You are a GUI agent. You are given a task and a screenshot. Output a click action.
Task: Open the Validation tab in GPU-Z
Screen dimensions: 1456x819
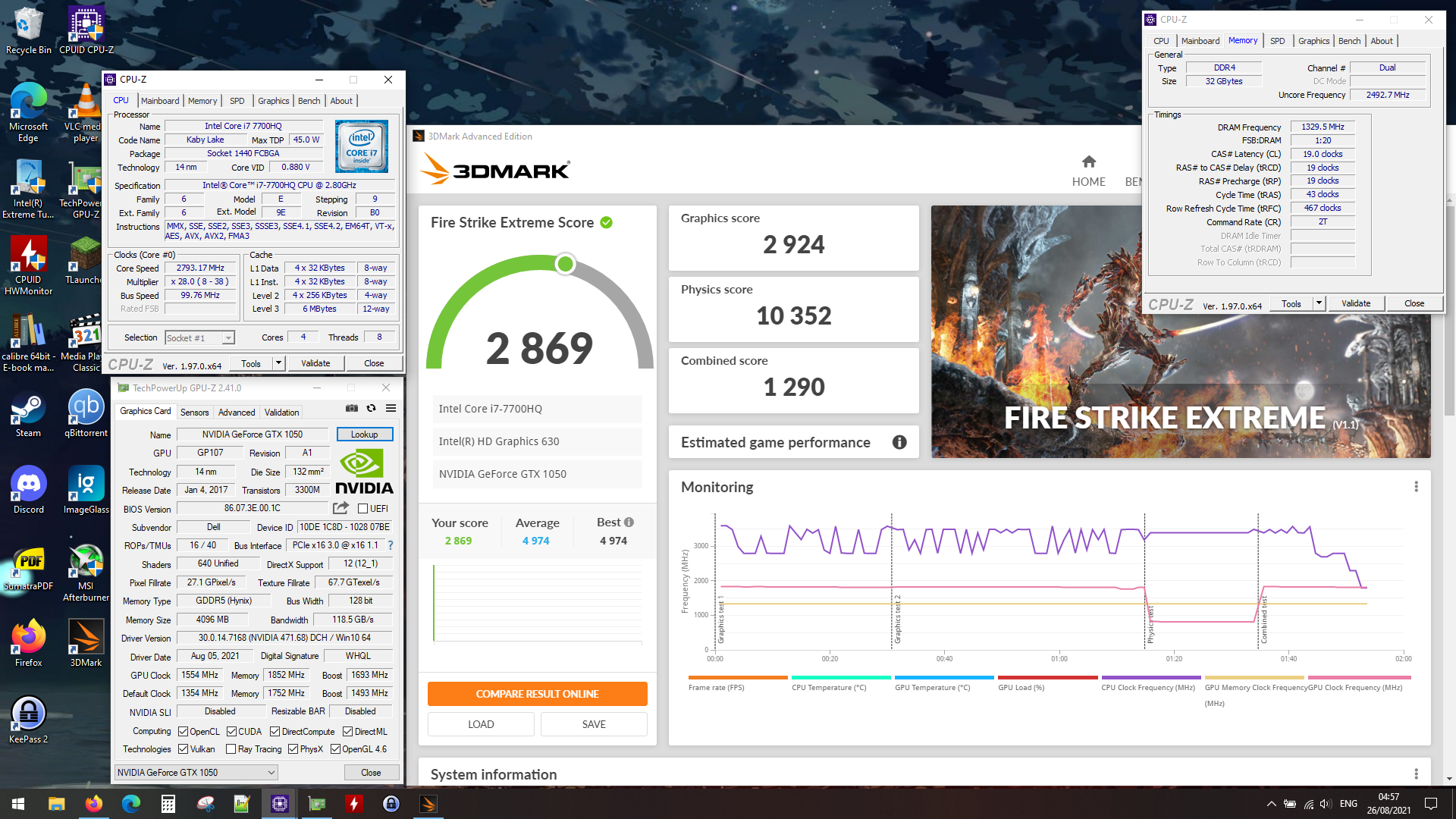281,413
